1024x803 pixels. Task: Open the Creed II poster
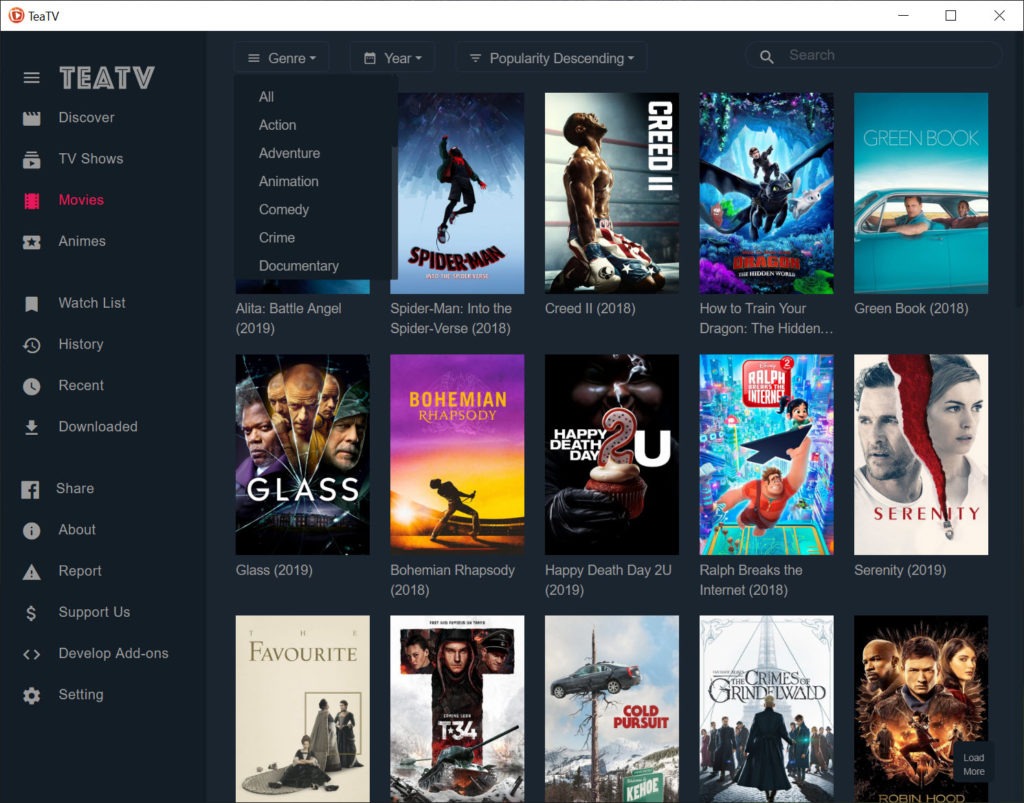click(612, 193)
